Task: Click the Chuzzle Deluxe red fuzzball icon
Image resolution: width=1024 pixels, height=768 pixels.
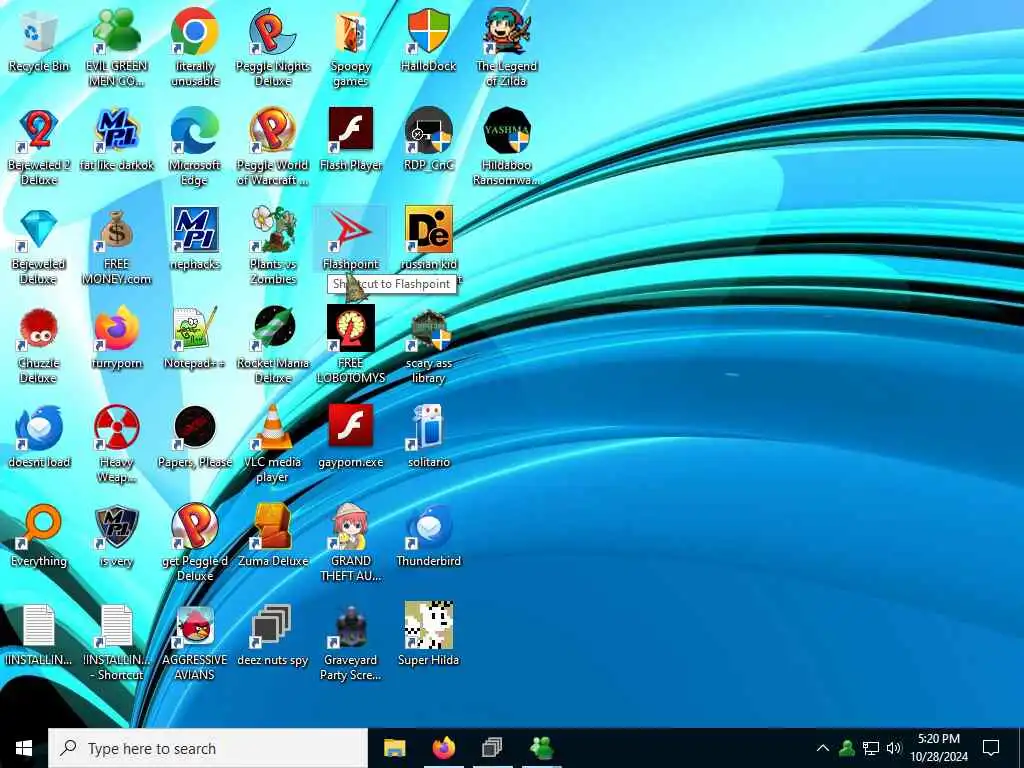Action: 39,346
